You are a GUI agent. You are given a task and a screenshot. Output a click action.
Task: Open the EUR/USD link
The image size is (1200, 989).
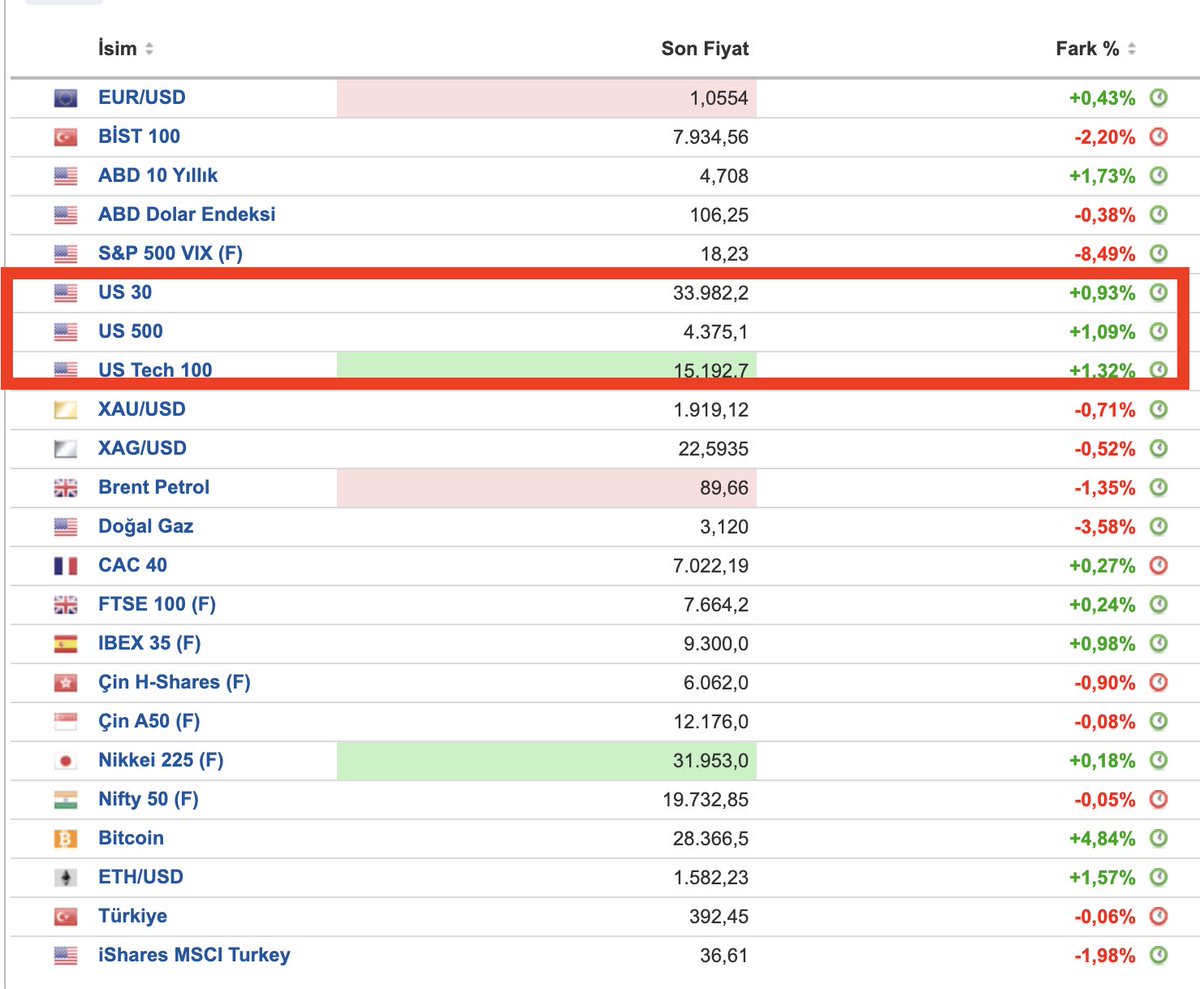tap(142, 98)
